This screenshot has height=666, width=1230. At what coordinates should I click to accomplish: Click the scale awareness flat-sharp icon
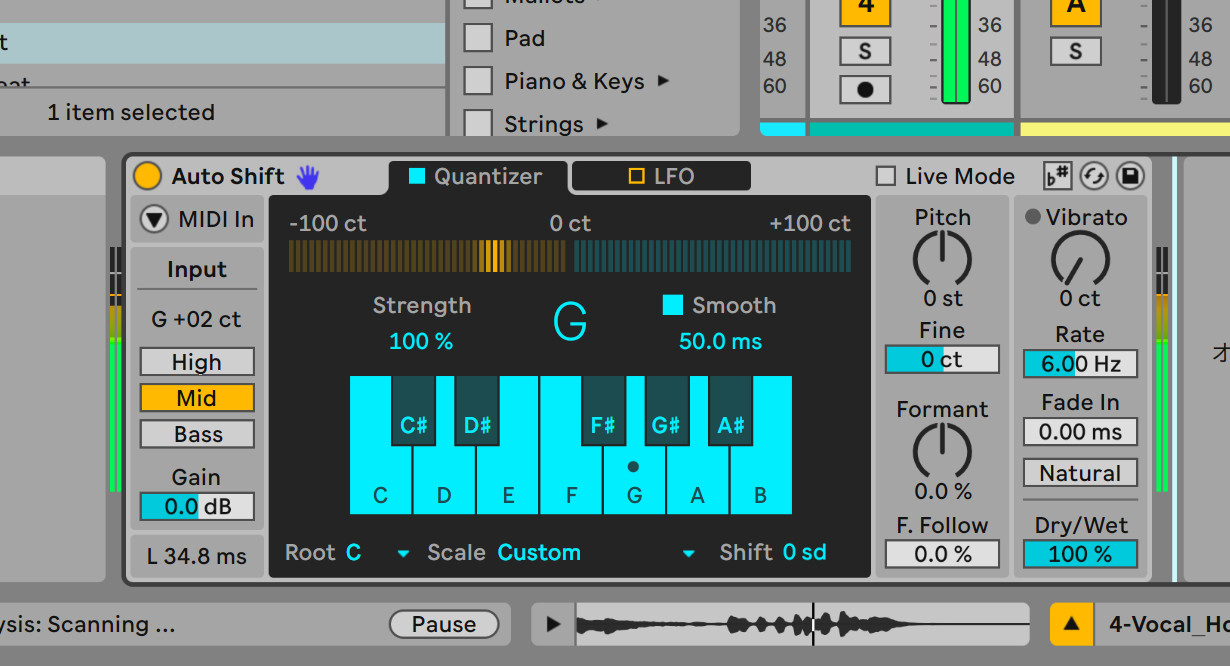1058,176
